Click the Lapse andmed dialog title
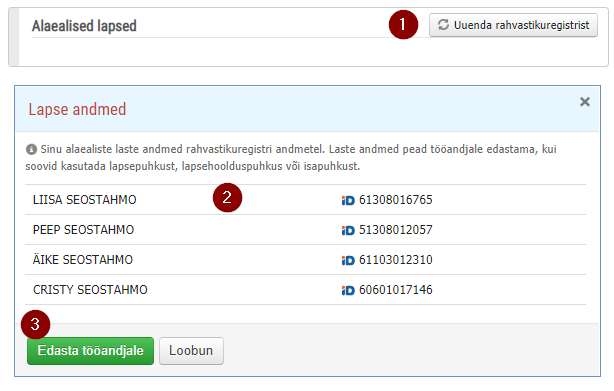Screen dimensions: 614x391 (x=77, y=109)
